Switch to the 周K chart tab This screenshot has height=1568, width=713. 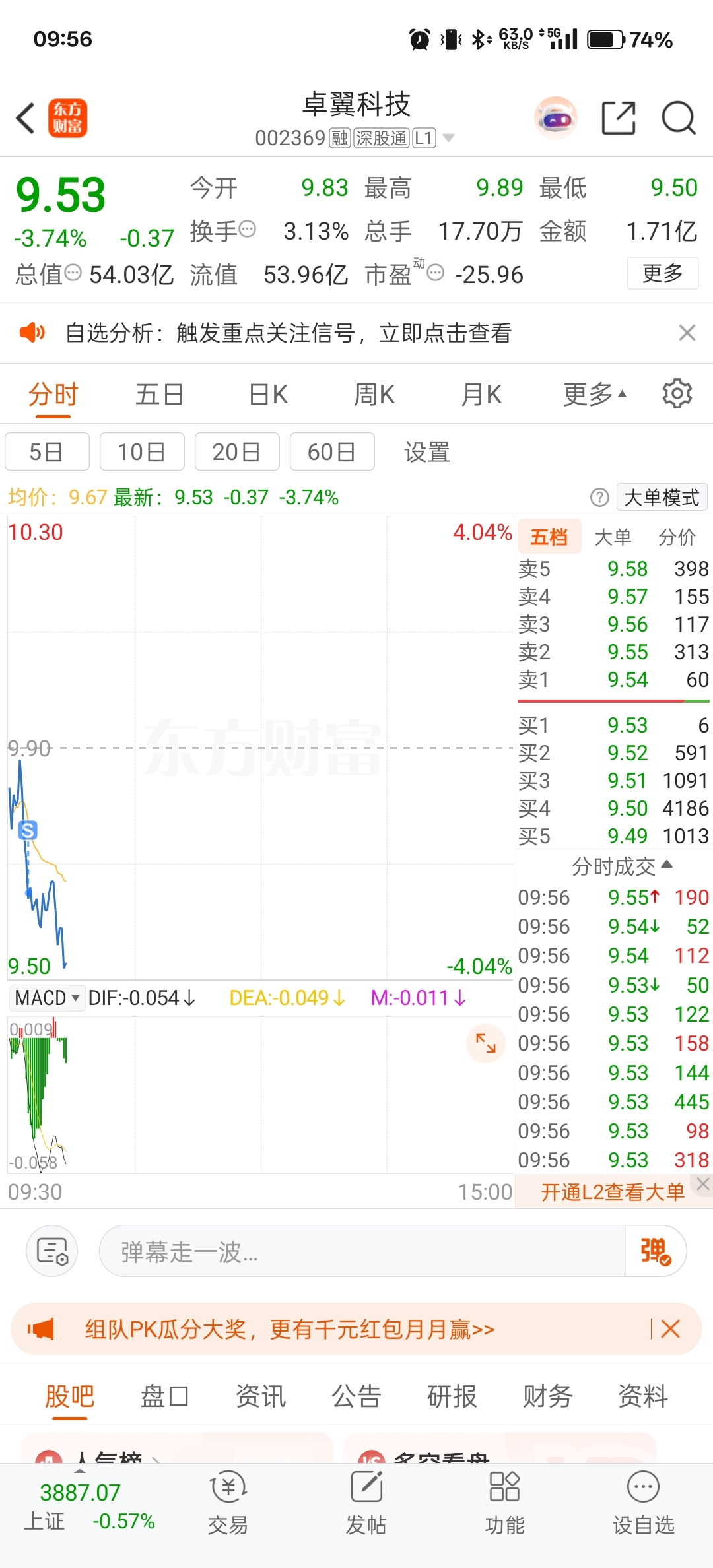pos(374,395)
